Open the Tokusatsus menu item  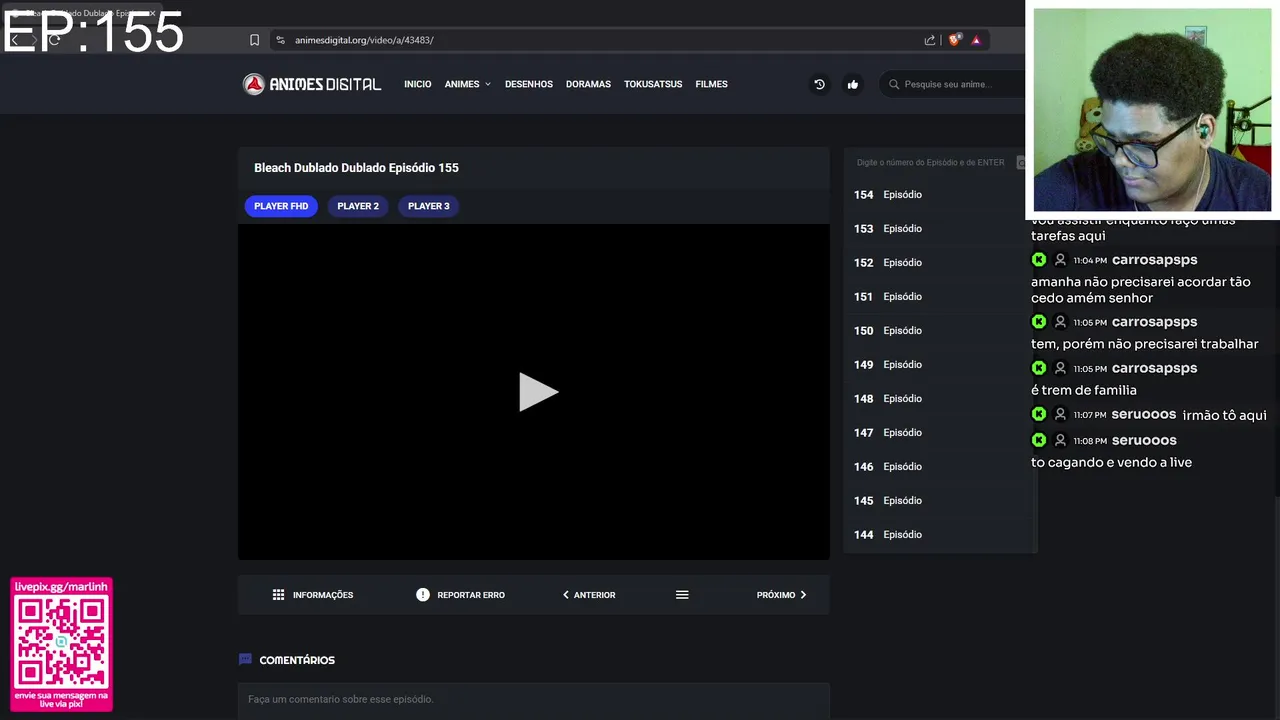click(653, 84)
